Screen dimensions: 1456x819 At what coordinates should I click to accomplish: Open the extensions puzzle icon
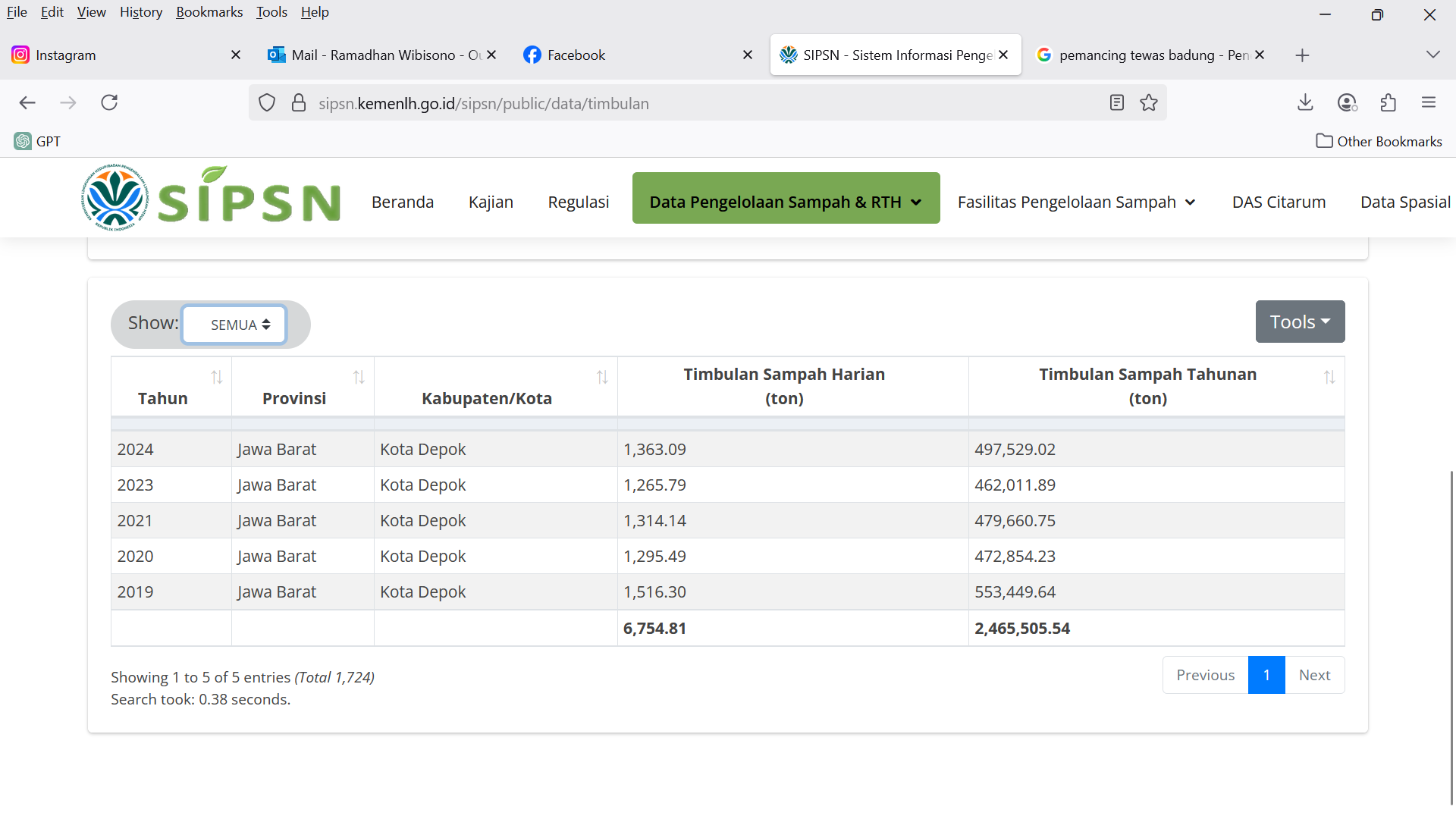point(1388,102)
